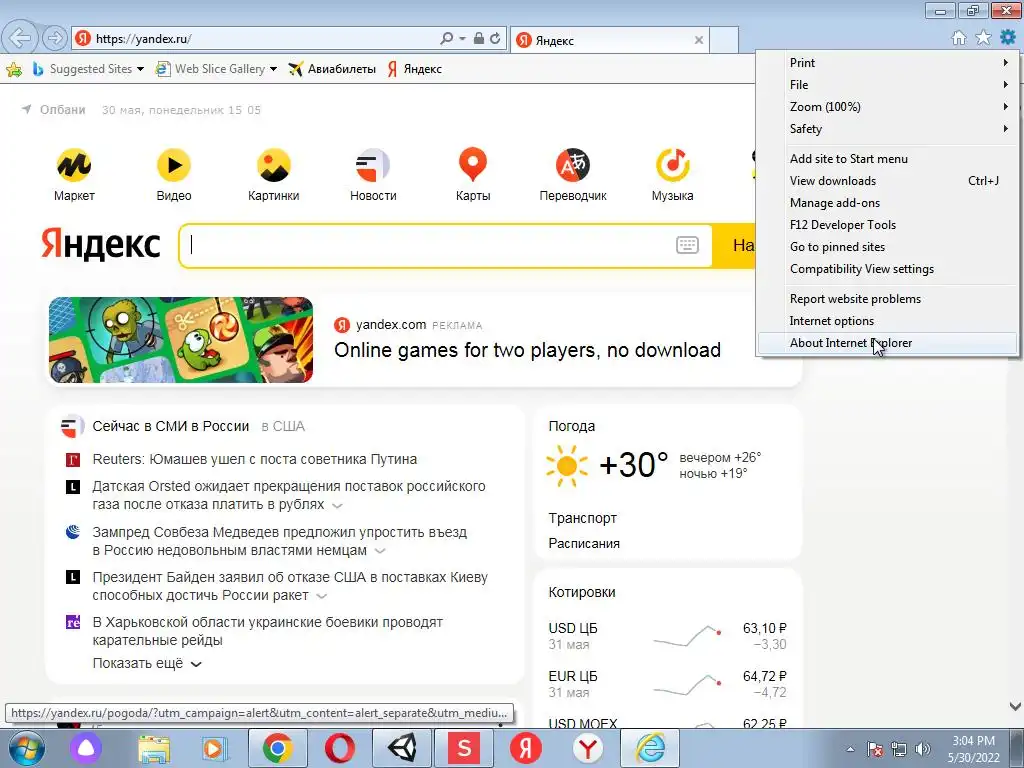This screenshot has height=768, width=1024.
Task: Open address bar search dropdown arrow
Action: (x=462, y=39)
